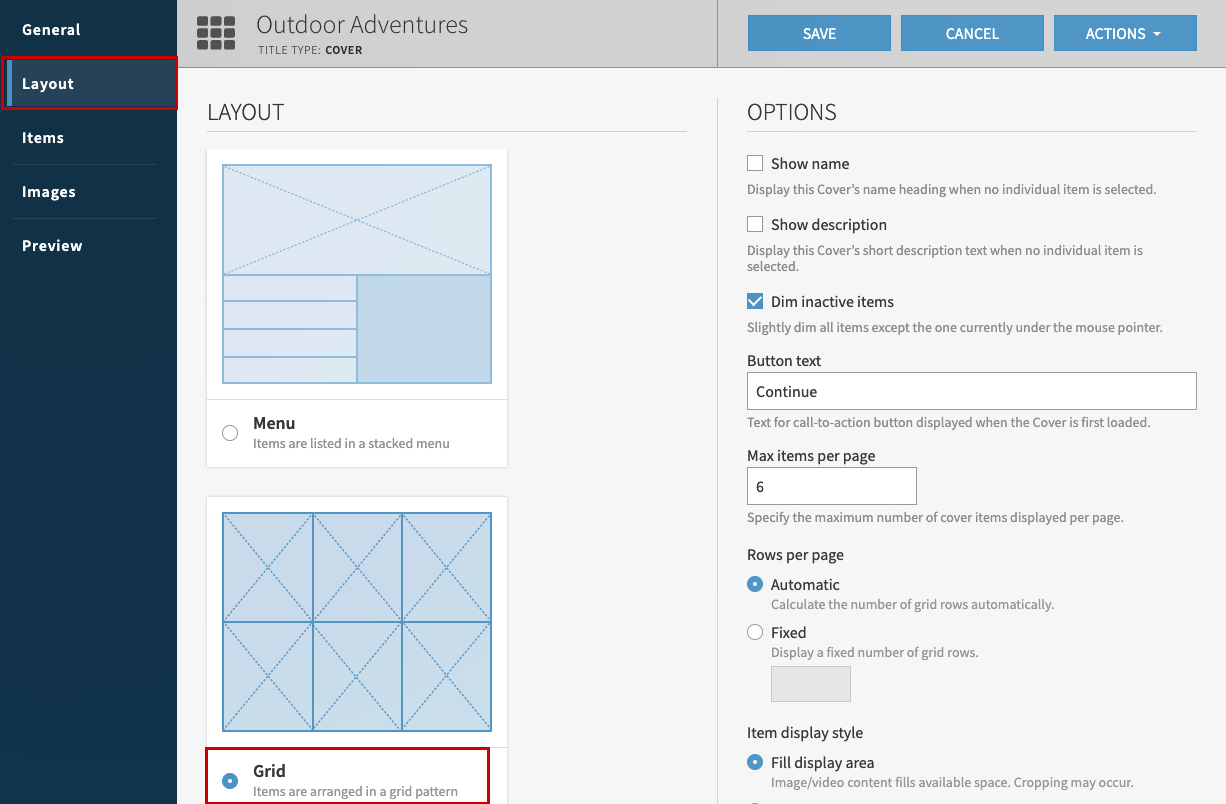Choose Automatic rows per page

click(x=755, y=584)
